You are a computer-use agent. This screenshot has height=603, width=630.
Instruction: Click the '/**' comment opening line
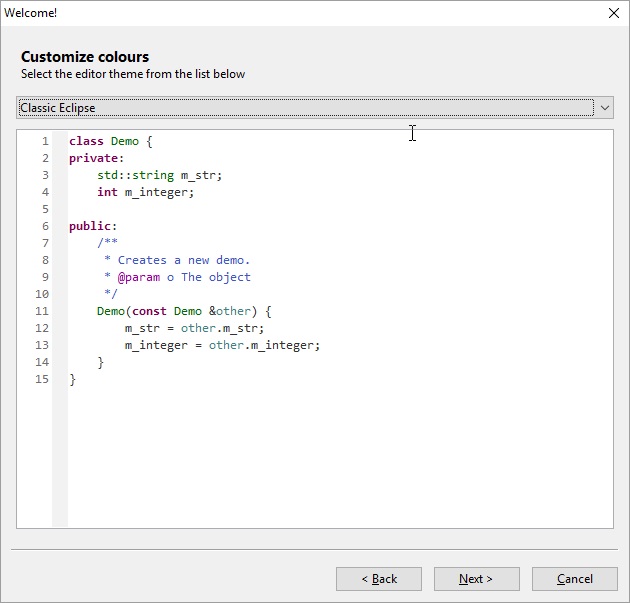click(107, 242)
